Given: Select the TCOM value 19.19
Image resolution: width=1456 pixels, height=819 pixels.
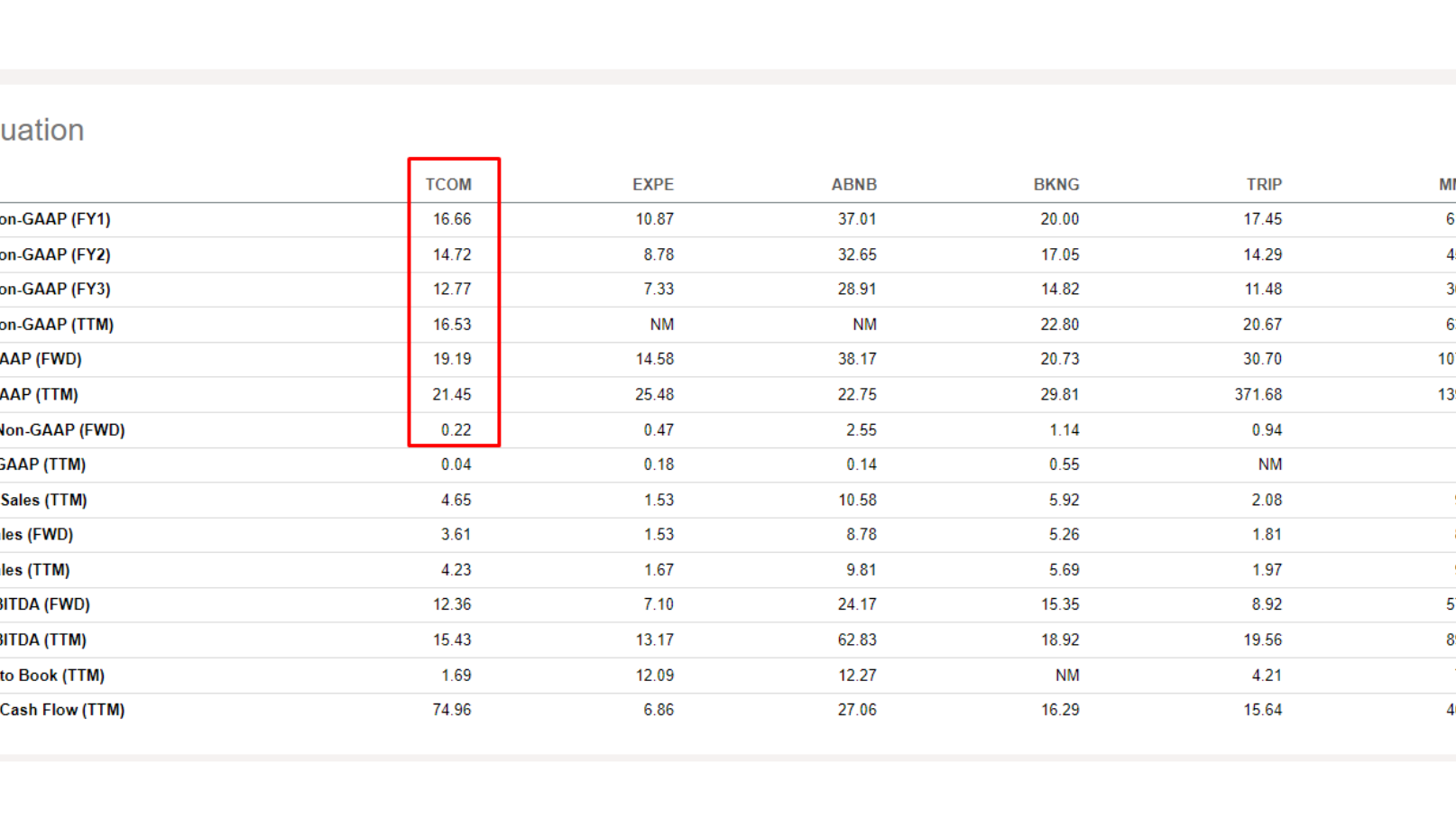Looking at the screenshot, I should tap(452, 359).
